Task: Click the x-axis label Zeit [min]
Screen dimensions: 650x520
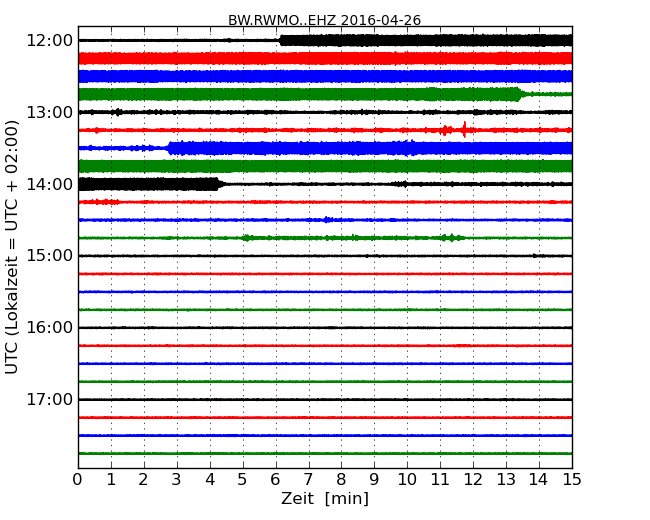Action: 325,498
